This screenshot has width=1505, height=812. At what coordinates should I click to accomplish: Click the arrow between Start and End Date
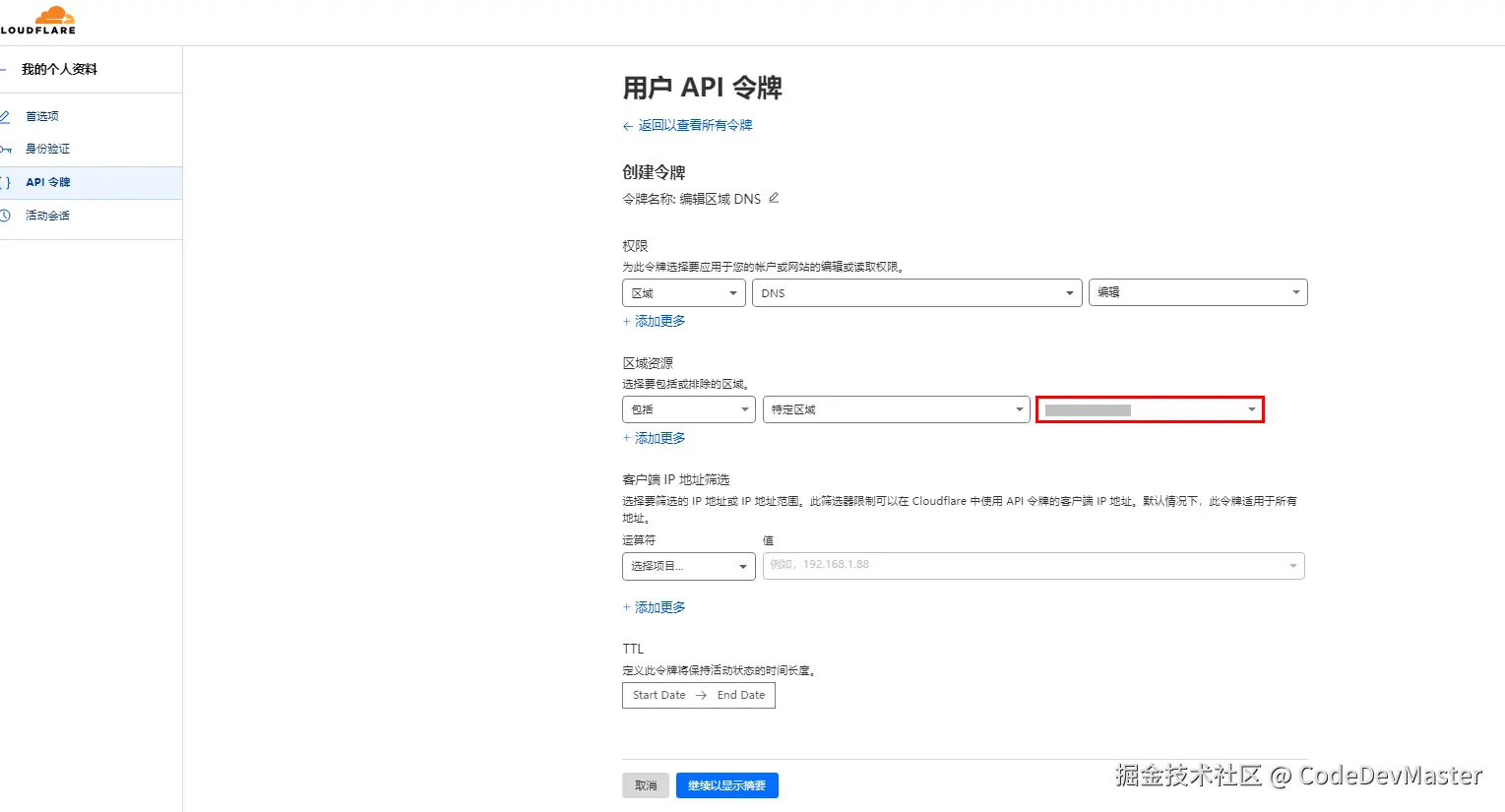(x=702, y=695)
